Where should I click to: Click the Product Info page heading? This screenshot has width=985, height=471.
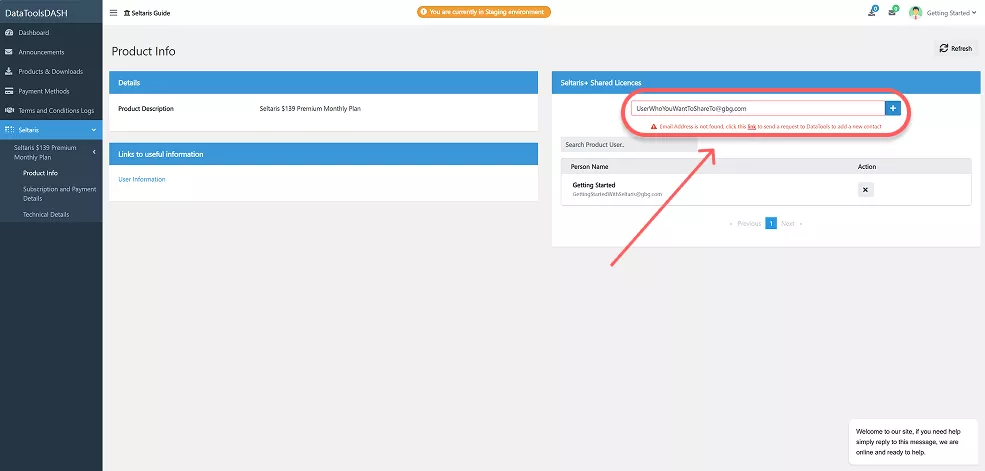pos(143,51)
